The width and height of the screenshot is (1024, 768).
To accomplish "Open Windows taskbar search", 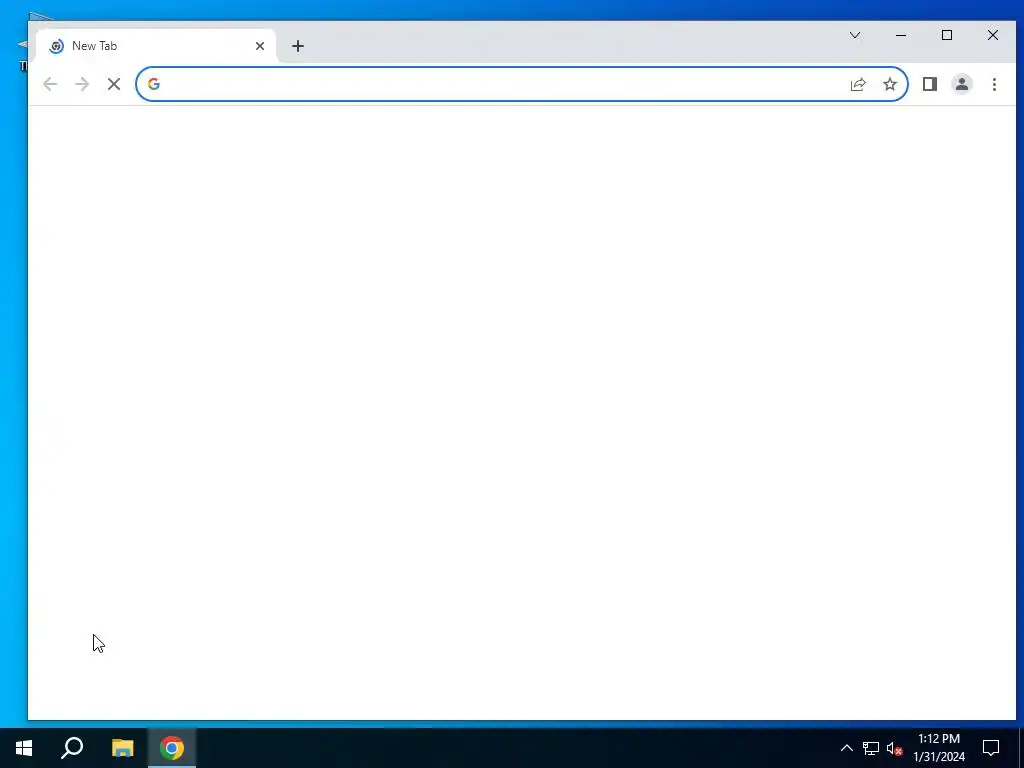I will coord(72,748).
